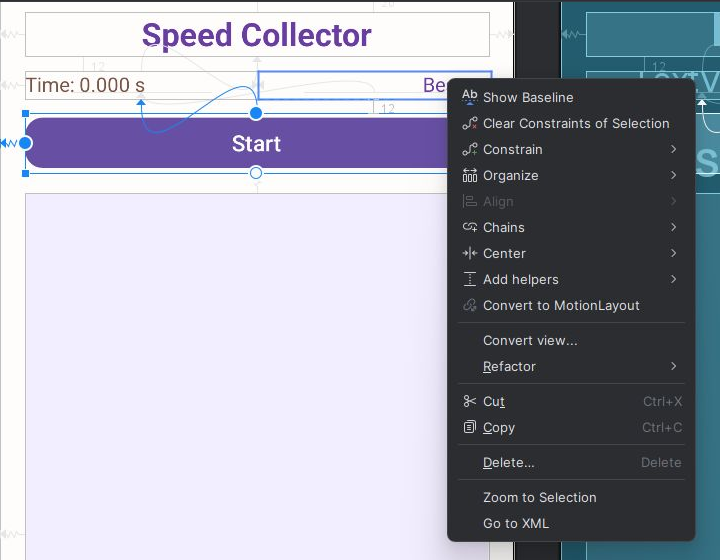Click the Chains link icon
This screenshot has width=720, height=560.
469,227
